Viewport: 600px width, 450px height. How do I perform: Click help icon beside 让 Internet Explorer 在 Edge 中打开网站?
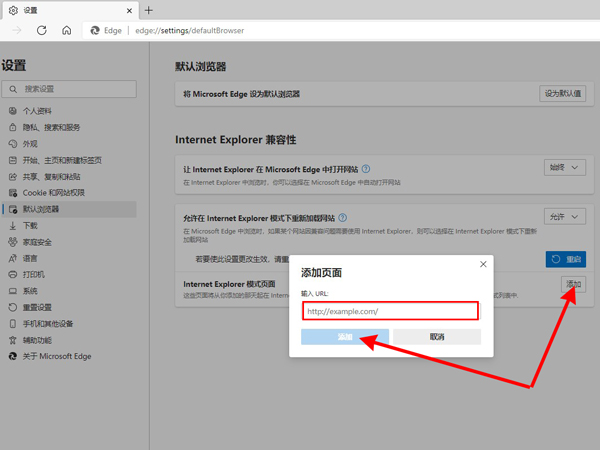click(x=366, y=169)
